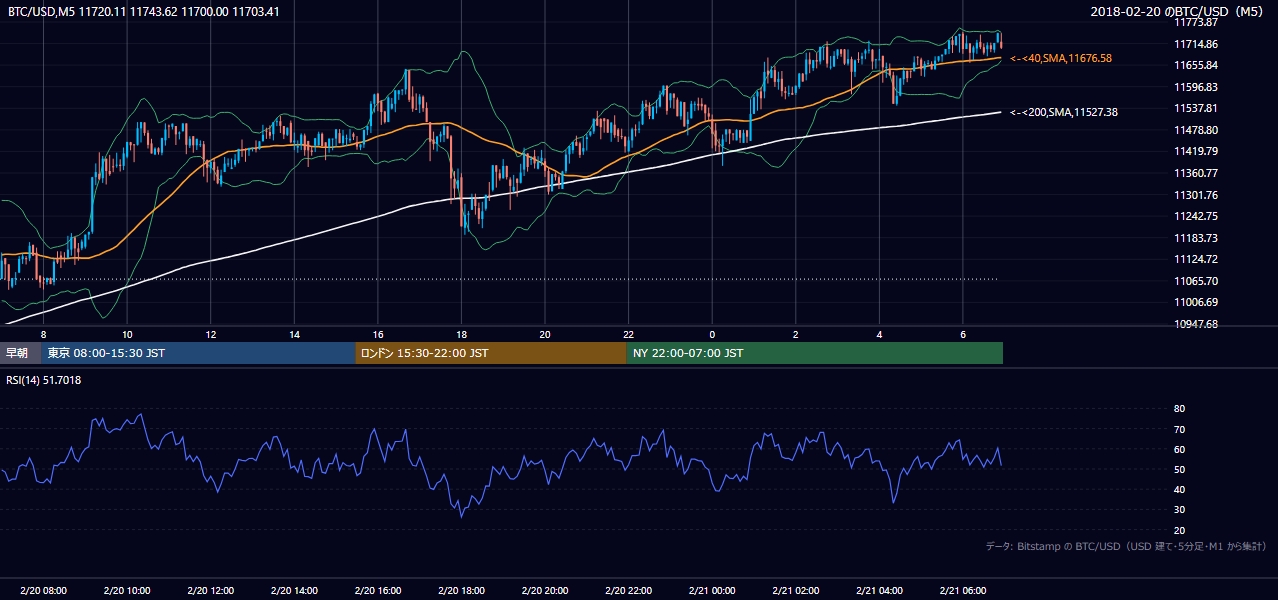Click RSI scale value 50
This screenshot has height=600, width=1278.
(1179, 469)
